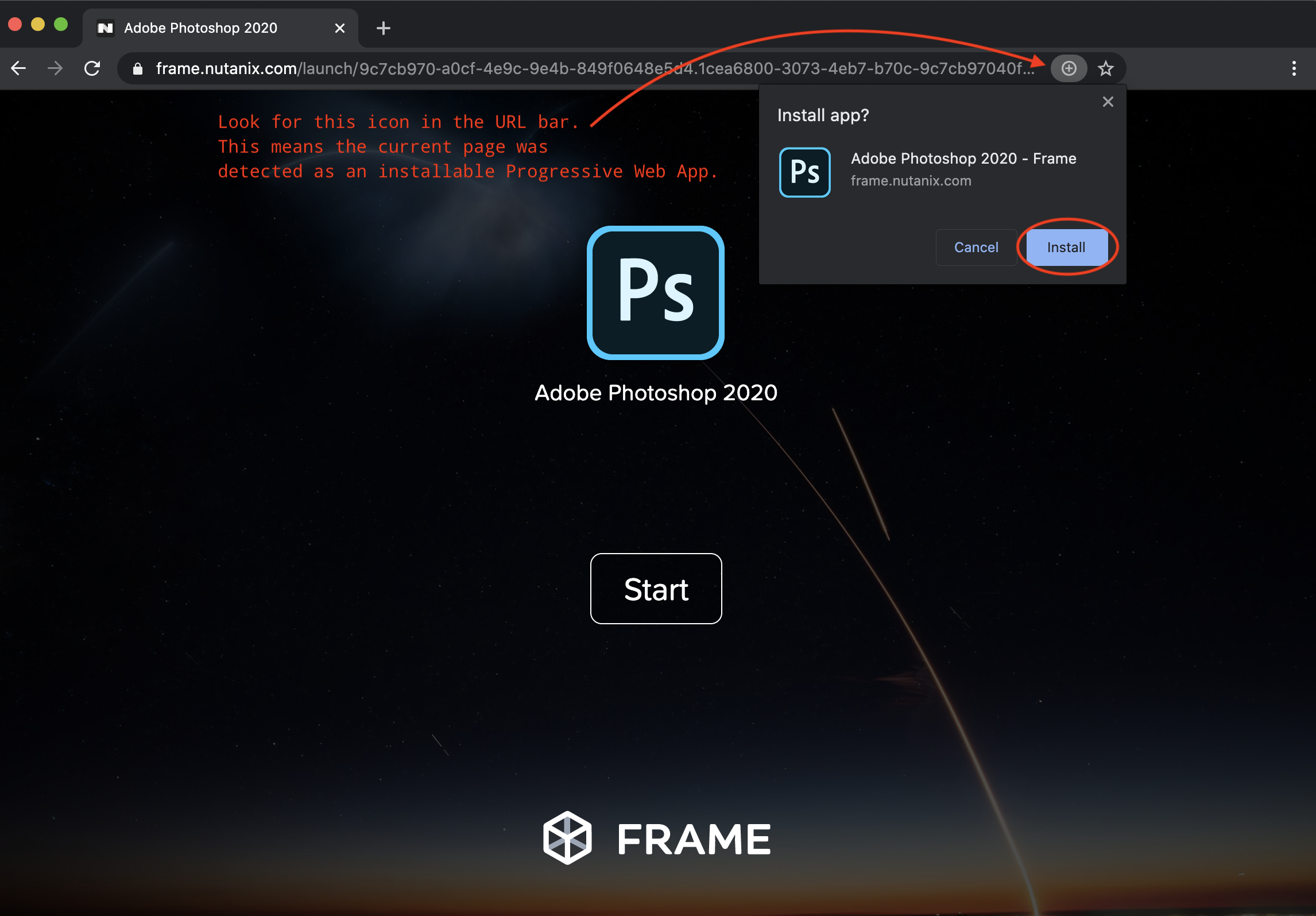
Task: Go back to the previous page
Action: (x=18, y=68)
